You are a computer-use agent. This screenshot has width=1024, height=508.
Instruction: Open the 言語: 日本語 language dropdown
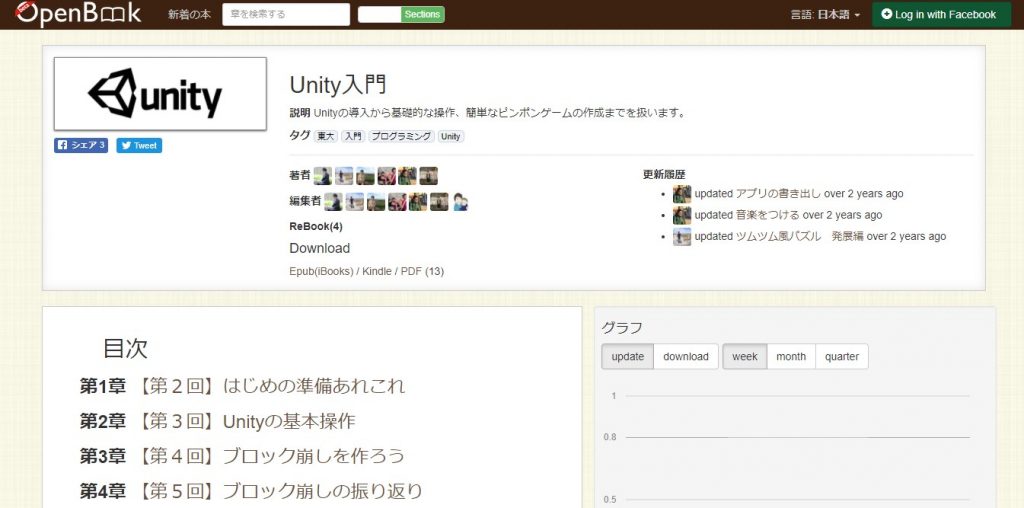[x=825, y=14]
